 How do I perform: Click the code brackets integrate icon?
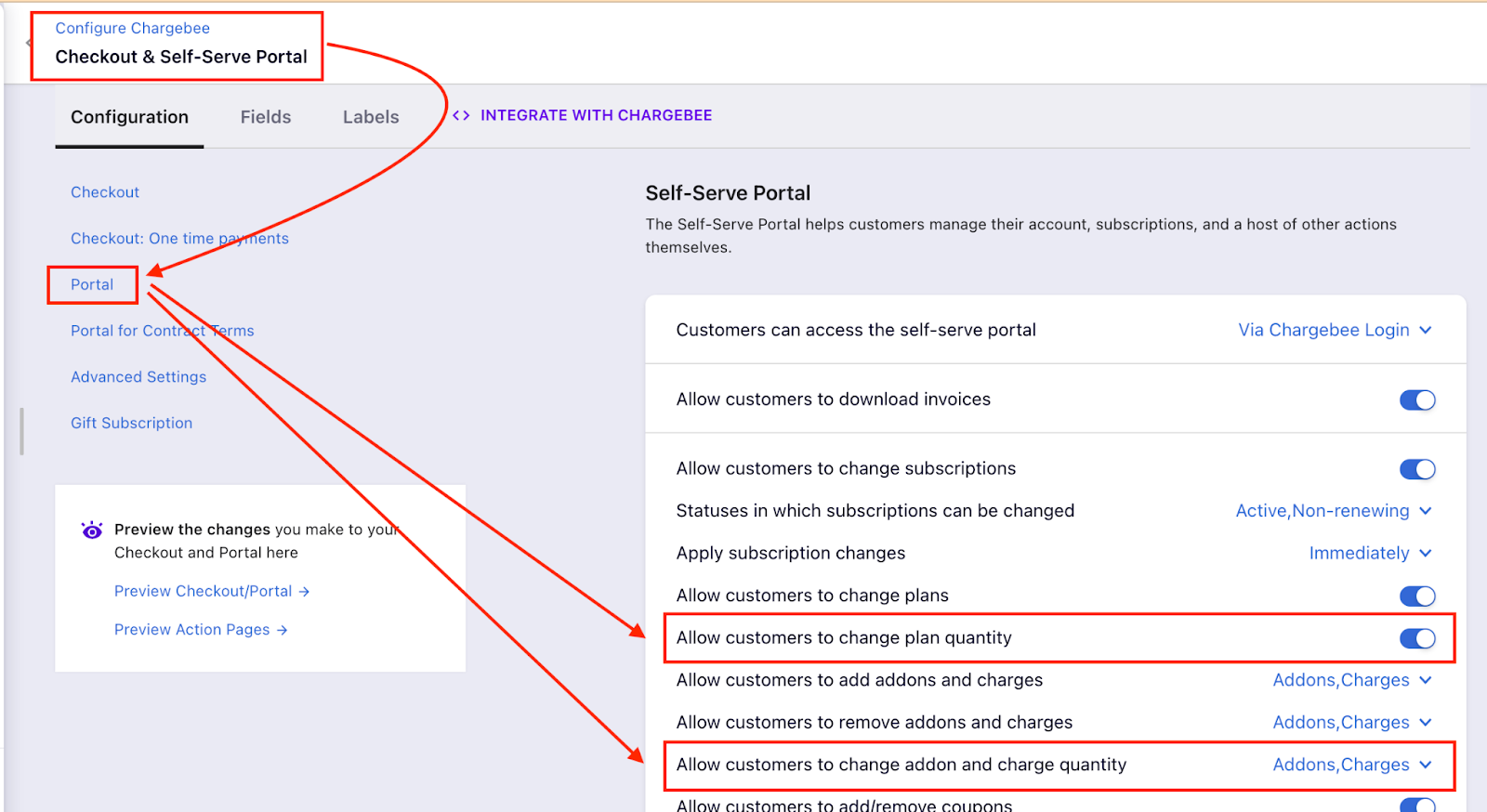coord(461,115)
